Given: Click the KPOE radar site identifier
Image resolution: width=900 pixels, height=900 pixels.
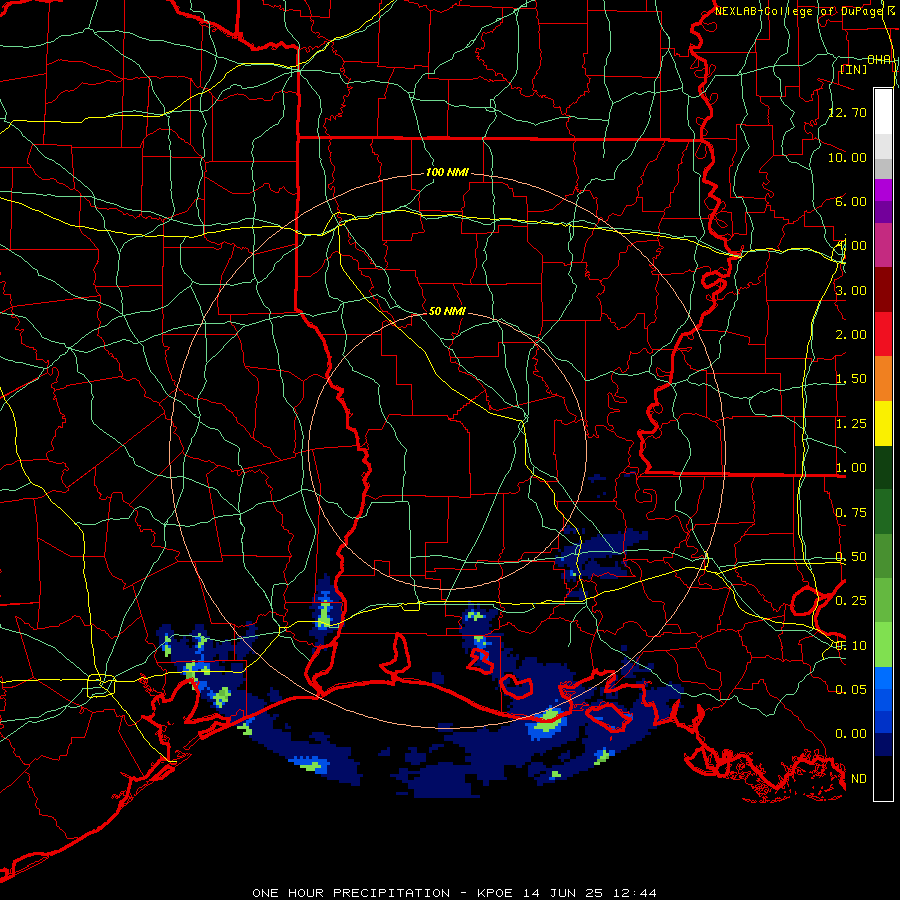Looking at the screenshot, I should [x=496, y=893].
